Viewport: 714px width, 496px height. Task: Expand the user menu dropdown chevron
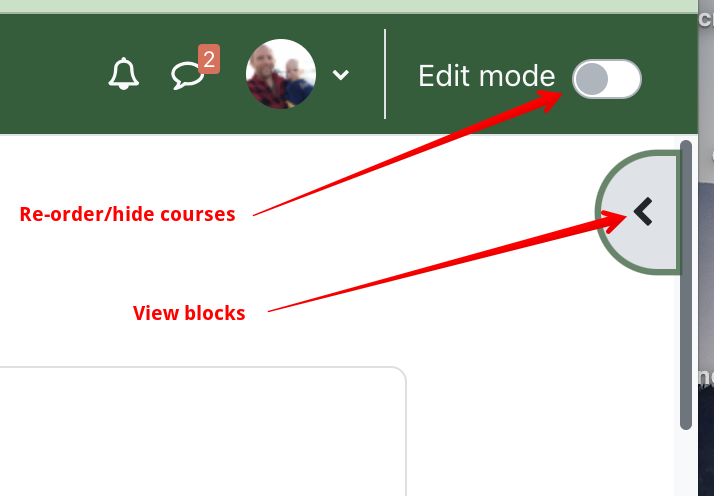341,75
